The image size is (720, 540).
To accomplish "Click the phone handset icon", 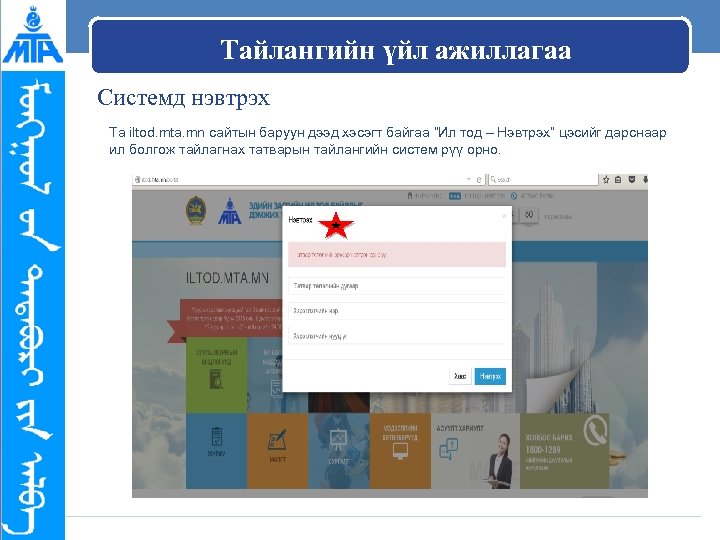I will (x=595, y=432).
